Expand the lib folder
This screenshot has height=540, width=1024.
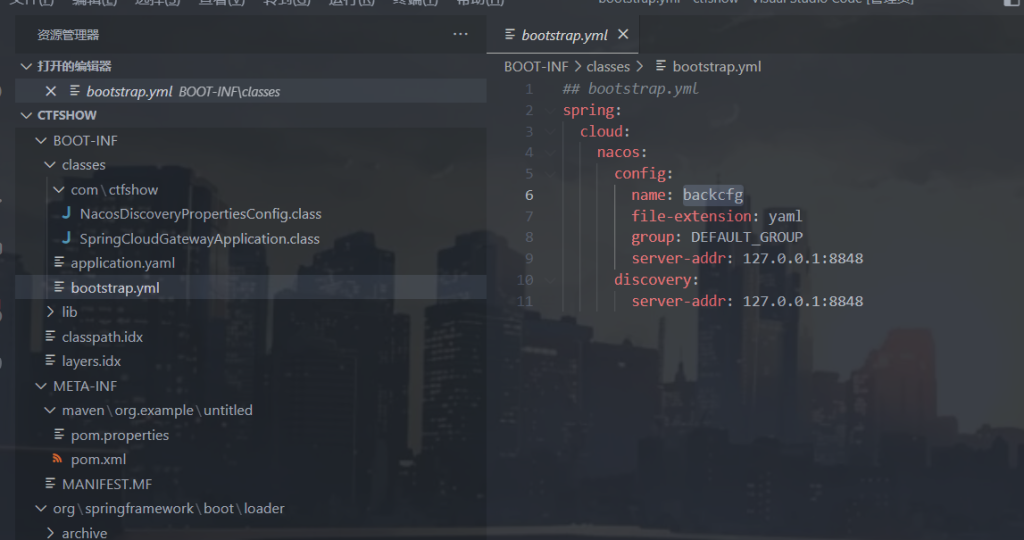50,312
